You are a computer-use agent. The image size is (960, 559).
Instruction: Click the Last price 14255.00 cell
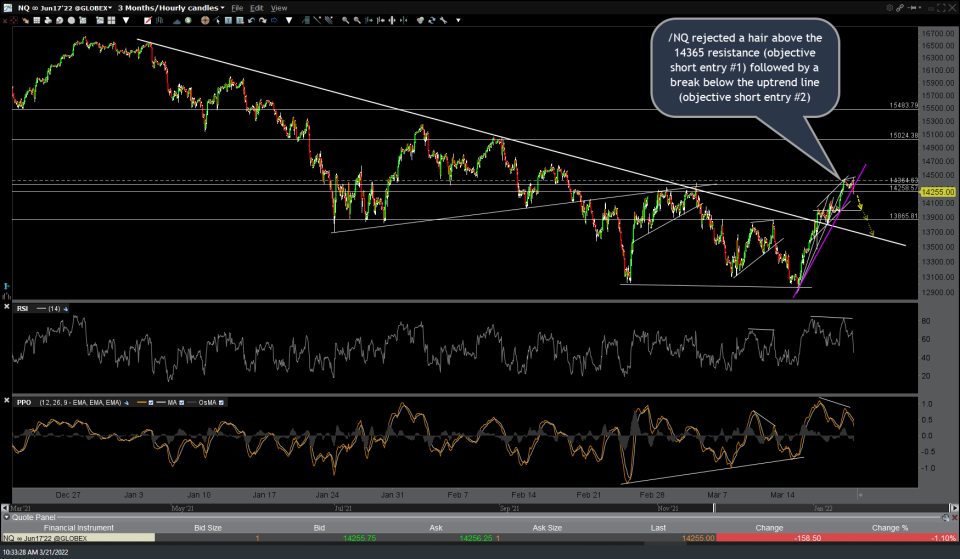[698, 538]
